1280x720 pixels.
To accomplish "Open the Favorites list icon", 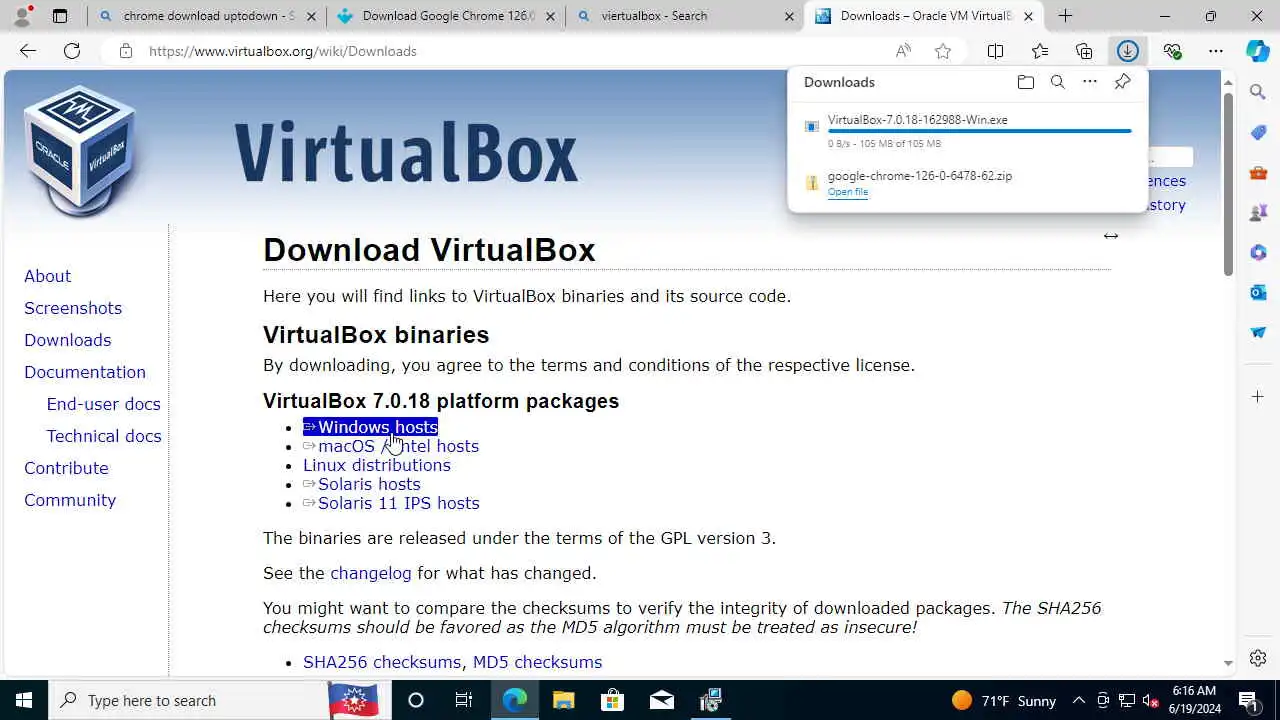I will coord(1040,51).
